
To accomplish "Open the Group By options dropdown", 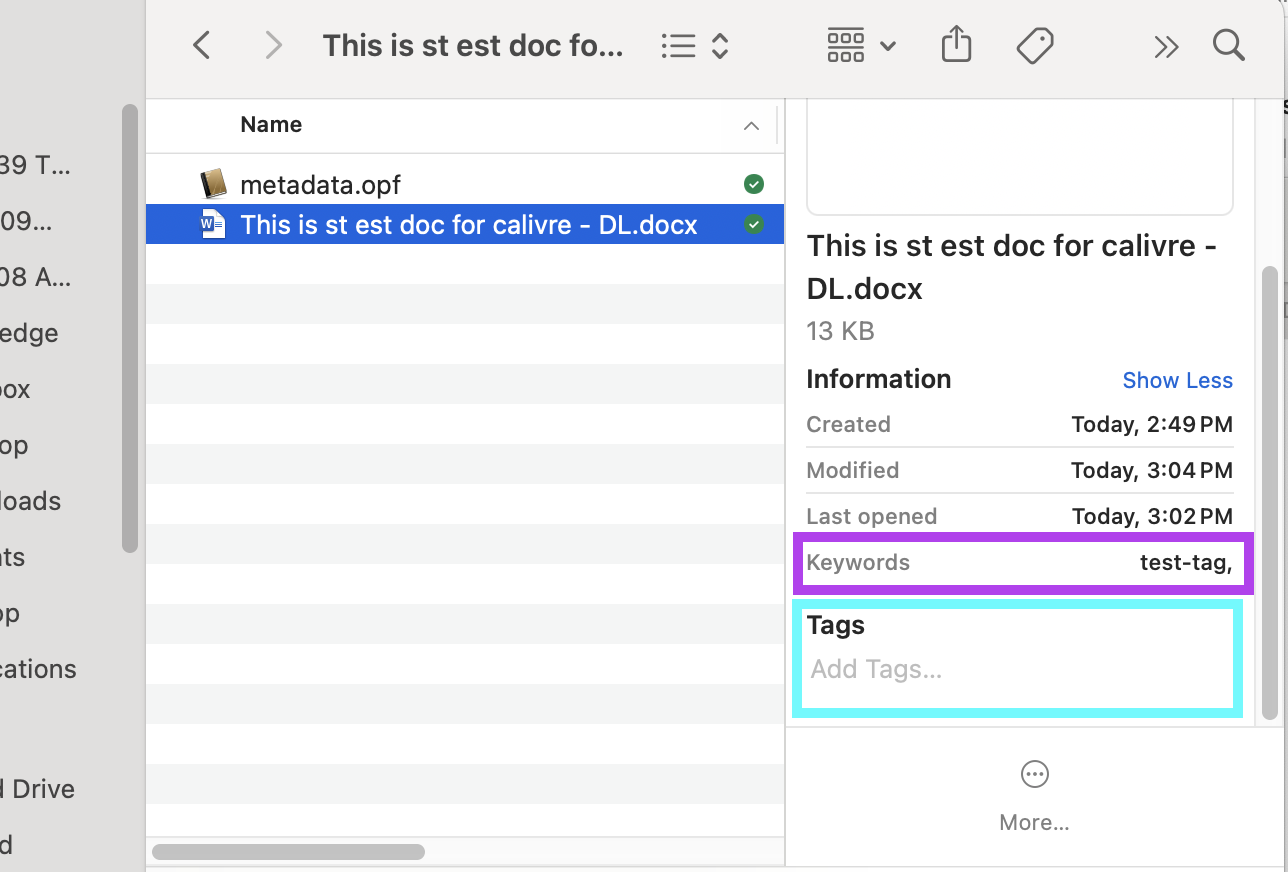I will pos(861,46).
